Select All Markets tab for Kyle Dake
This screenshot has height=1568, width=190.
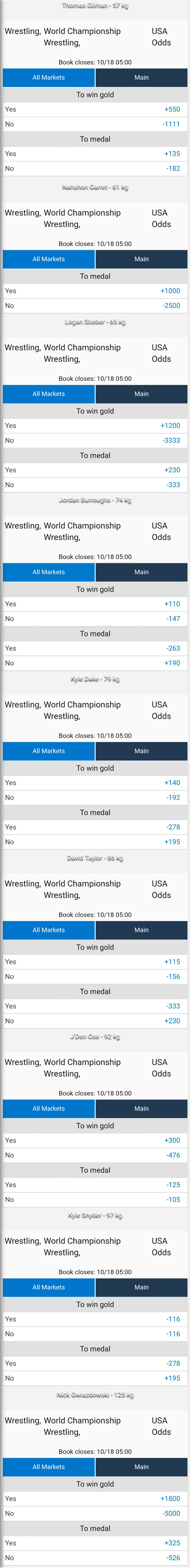(x=49, y=751)
